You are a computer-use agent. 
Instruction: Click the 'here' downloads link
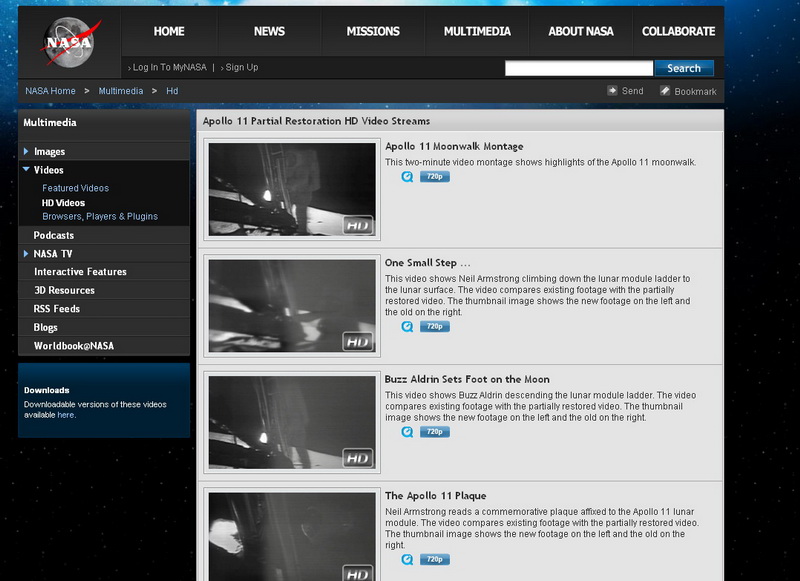point(66,415)
